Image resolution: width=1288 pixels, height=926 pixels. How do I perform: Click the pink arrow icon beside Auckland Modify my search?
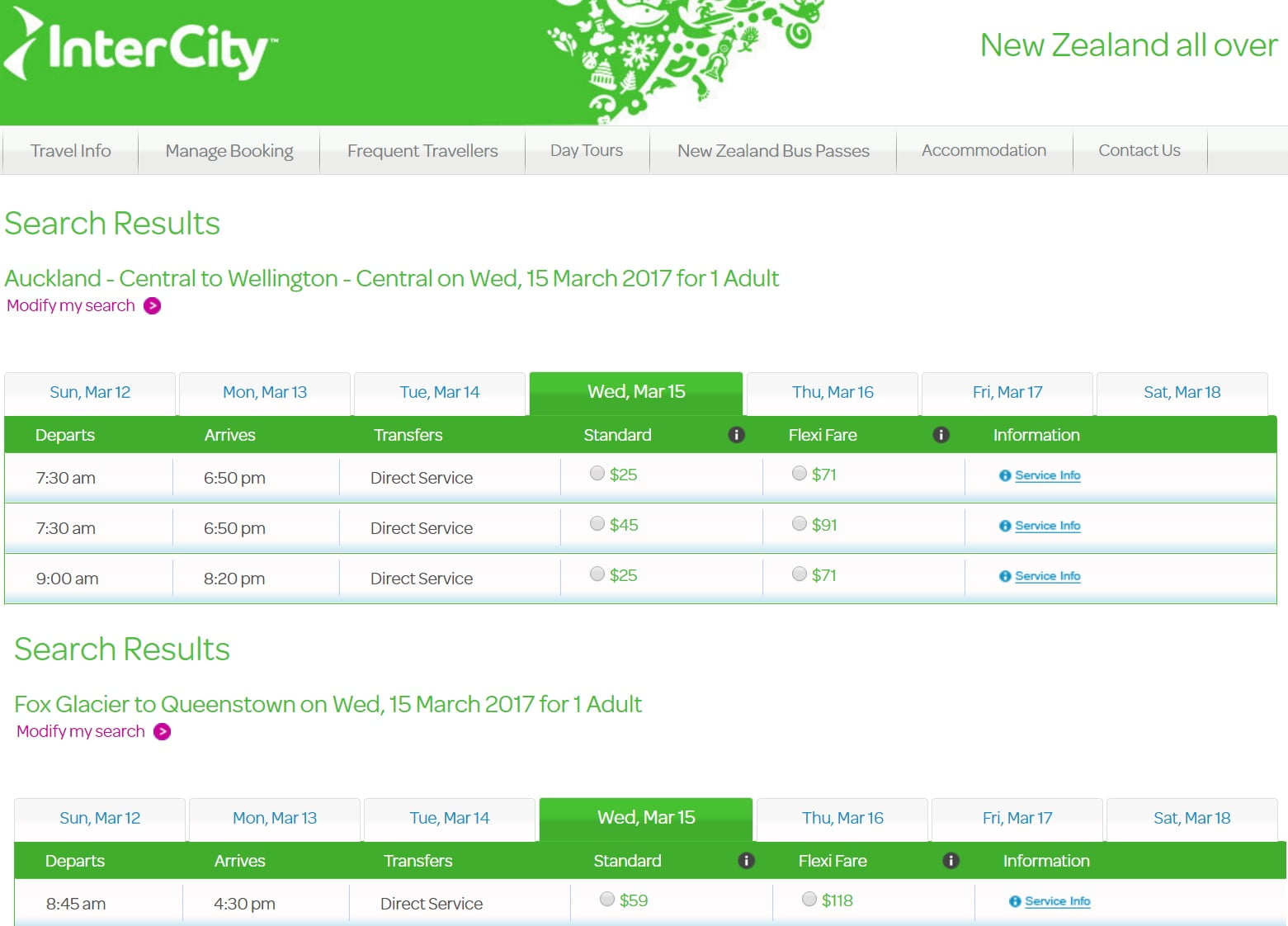(x=153, y=305)
